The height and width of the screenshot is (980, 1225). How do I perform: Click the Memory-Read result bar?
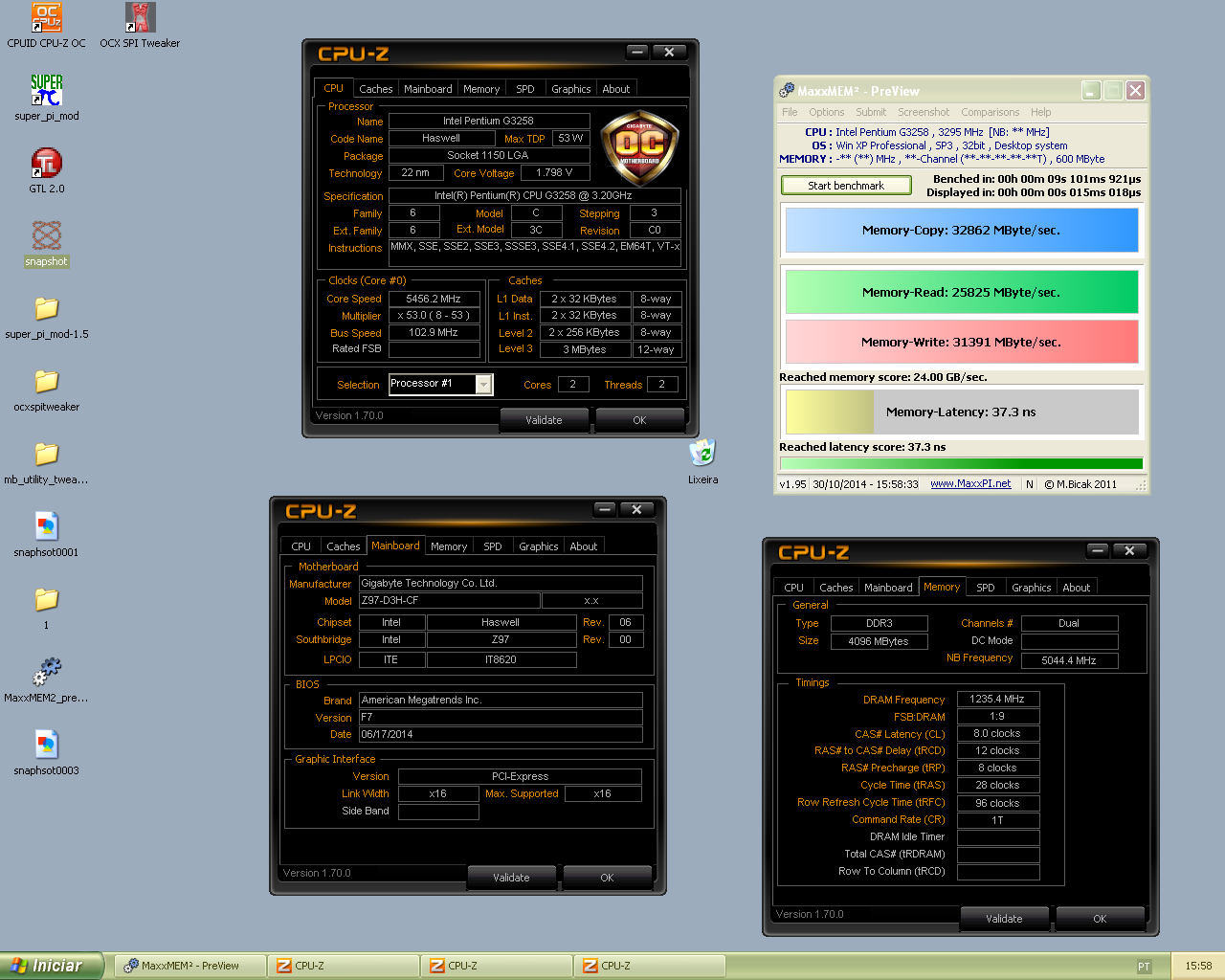tap(961, 292)
